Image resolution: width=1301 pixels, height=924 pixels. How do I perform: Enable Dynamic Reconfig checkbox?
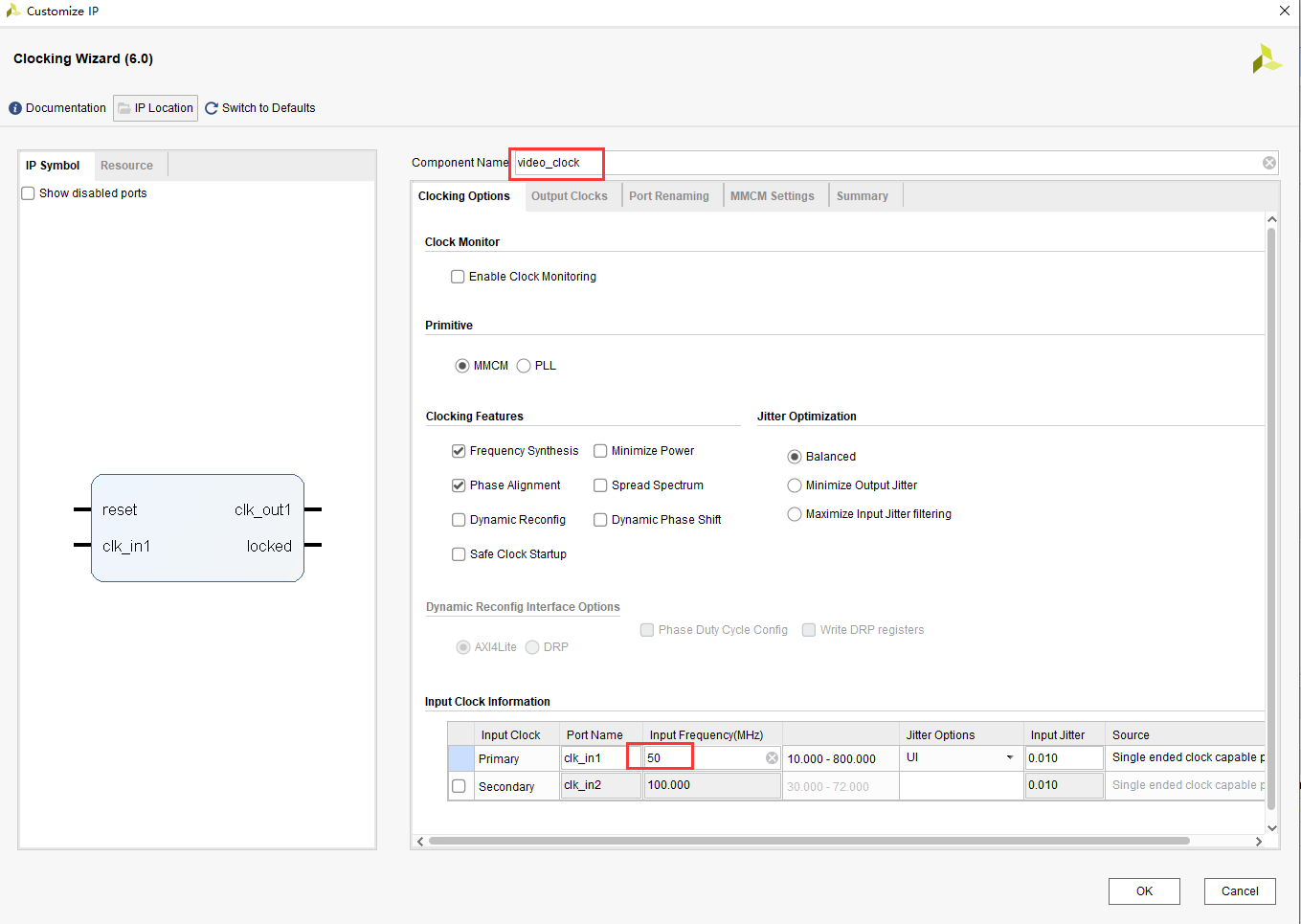tap(459, 520)
